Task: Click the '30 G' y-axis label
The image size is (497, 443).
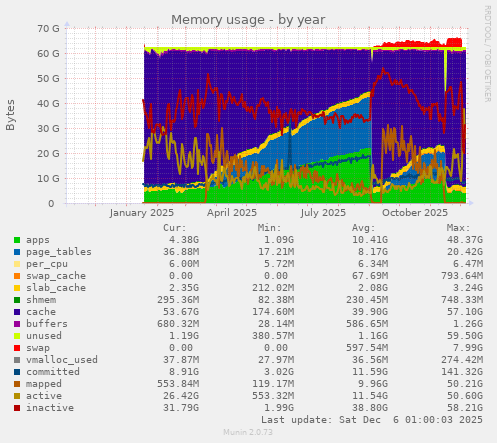Action: pos(49,129)
